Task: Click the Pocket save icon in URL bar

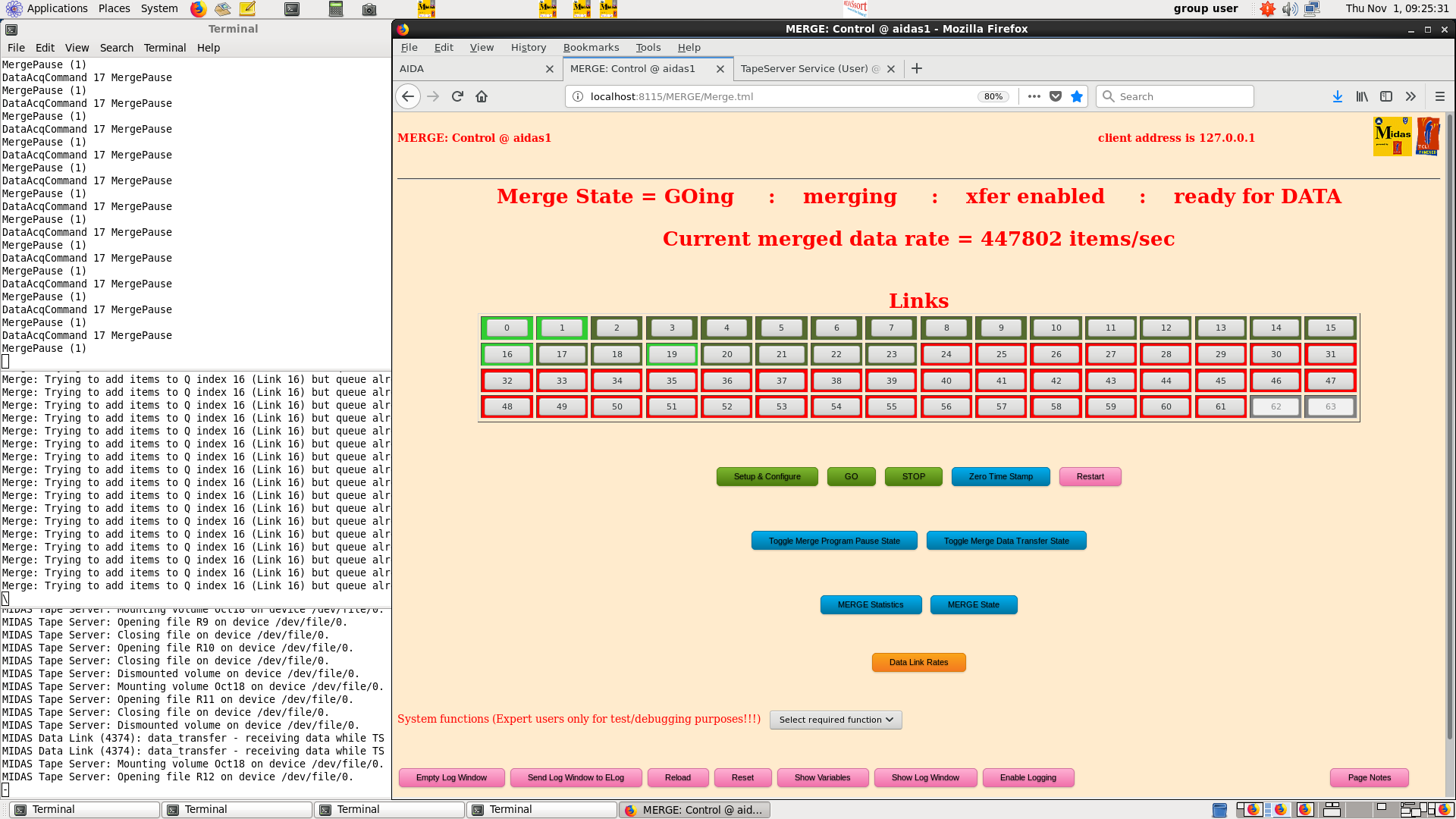Action: [1055, 96]
